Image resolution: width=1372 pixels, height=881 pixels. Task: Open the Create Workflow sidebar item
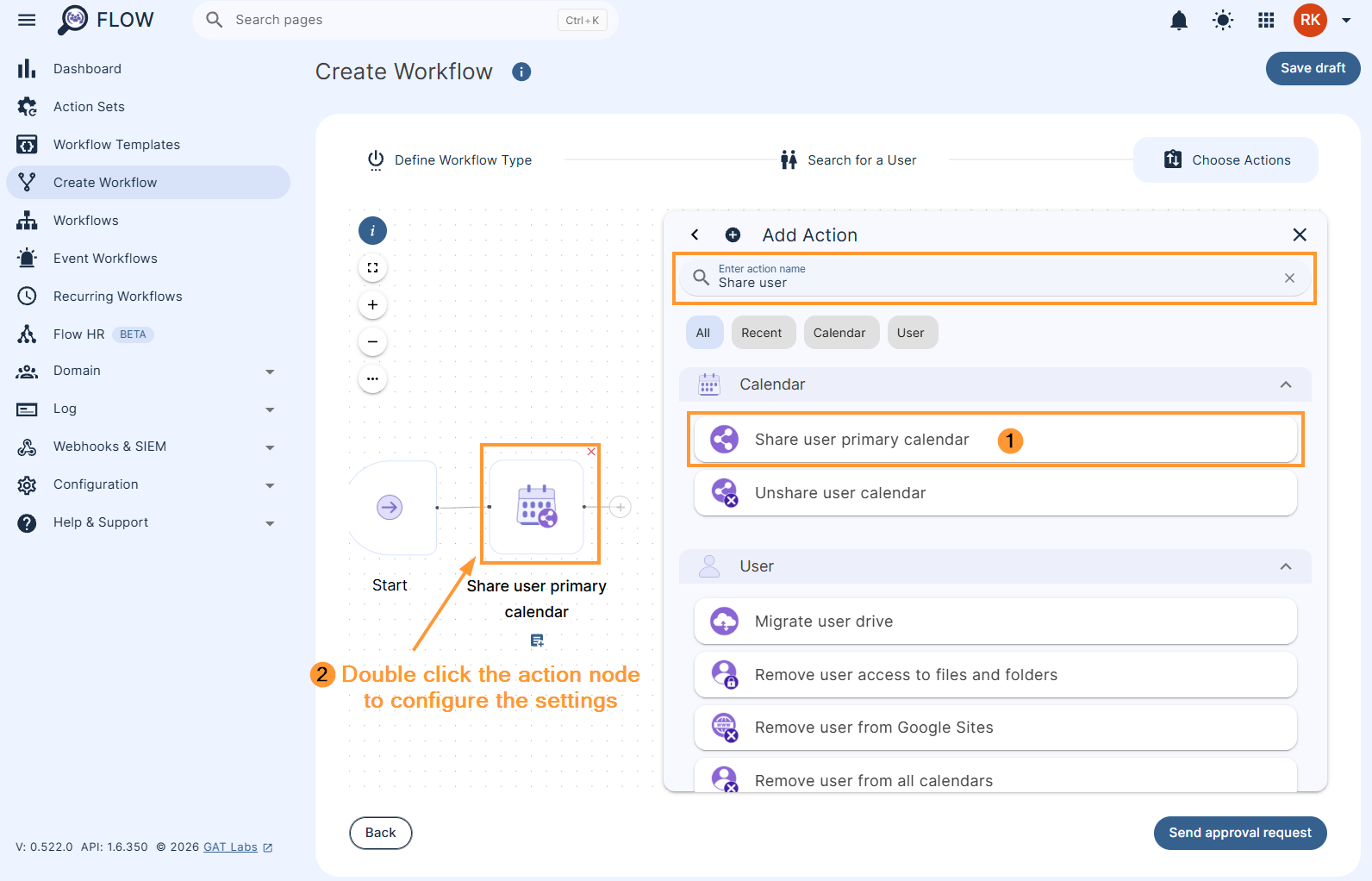pyautogui.click(x=148, y=183)
